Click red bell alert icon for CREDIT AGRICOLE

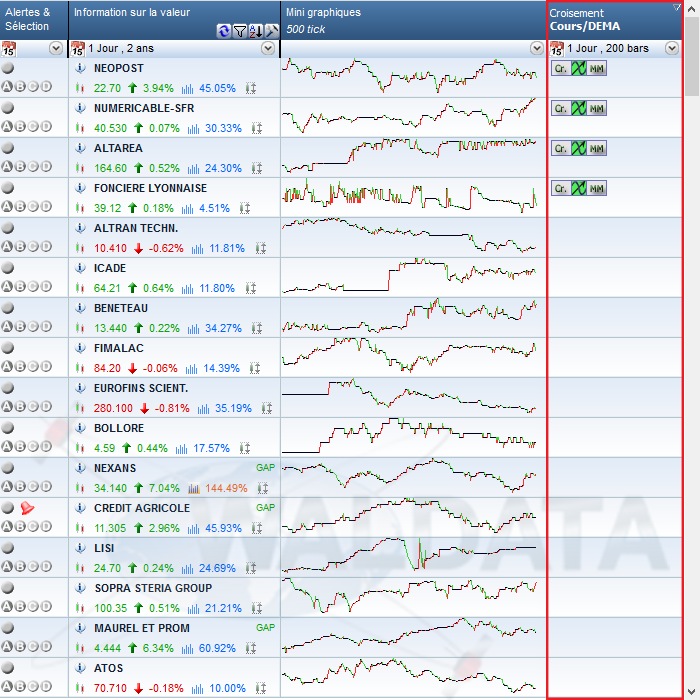27,508
